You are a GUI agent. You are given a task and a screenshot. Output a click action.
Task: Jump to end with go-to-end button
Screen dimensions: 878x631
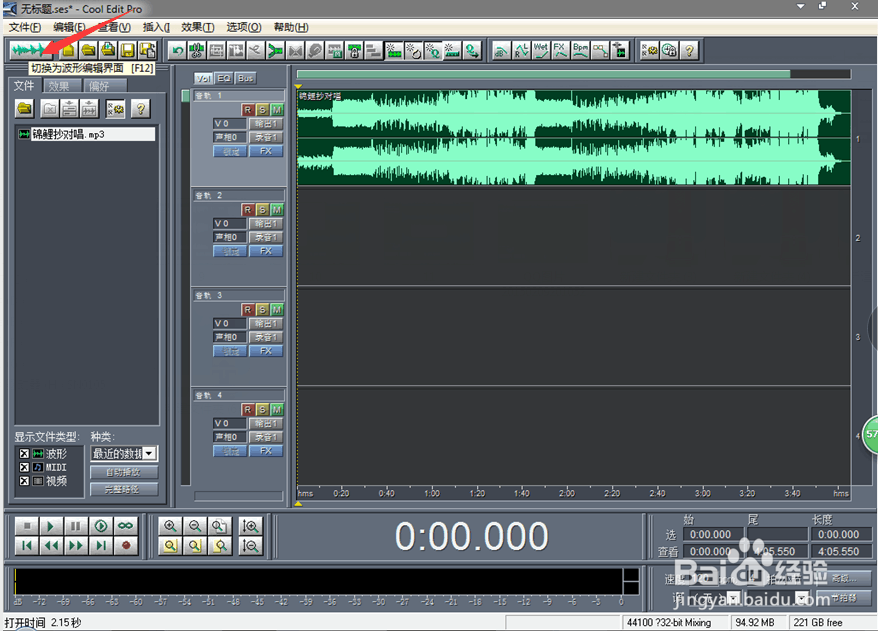[x=101, y=545]
